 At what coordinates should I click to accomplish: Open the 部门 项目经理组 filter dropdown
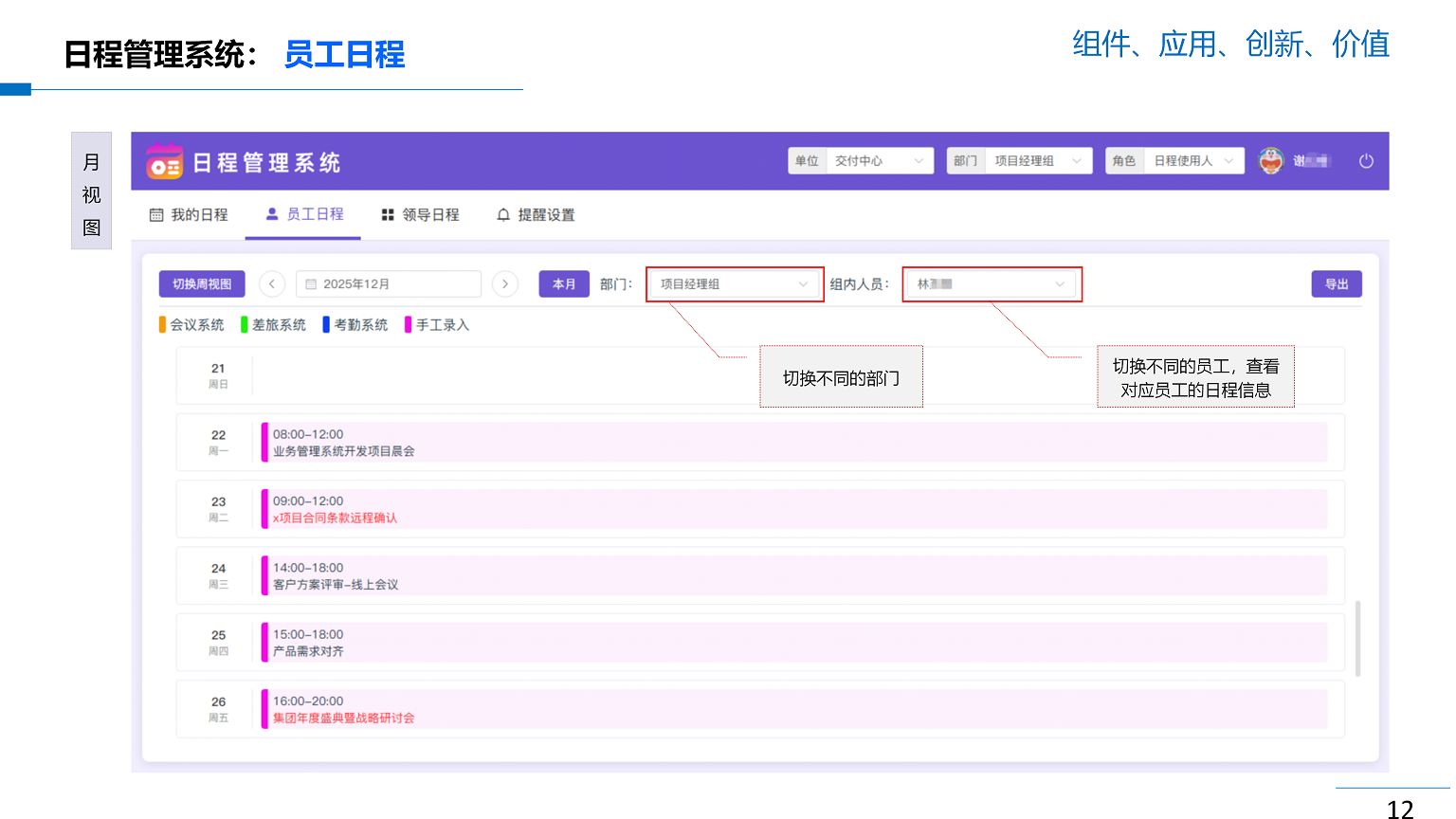click(x=734, y=284)
